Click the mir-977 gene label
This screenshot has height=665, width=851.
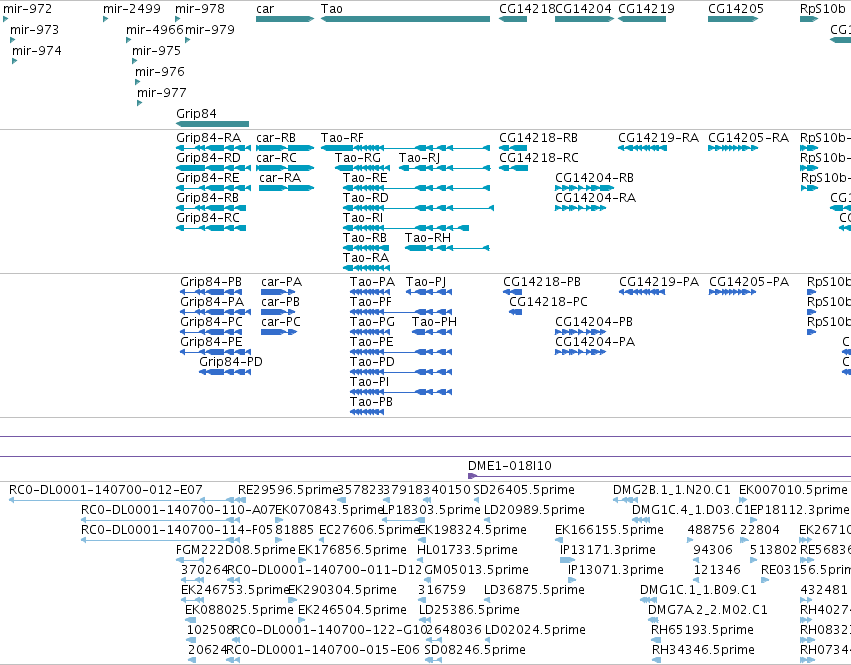point(162,93)
